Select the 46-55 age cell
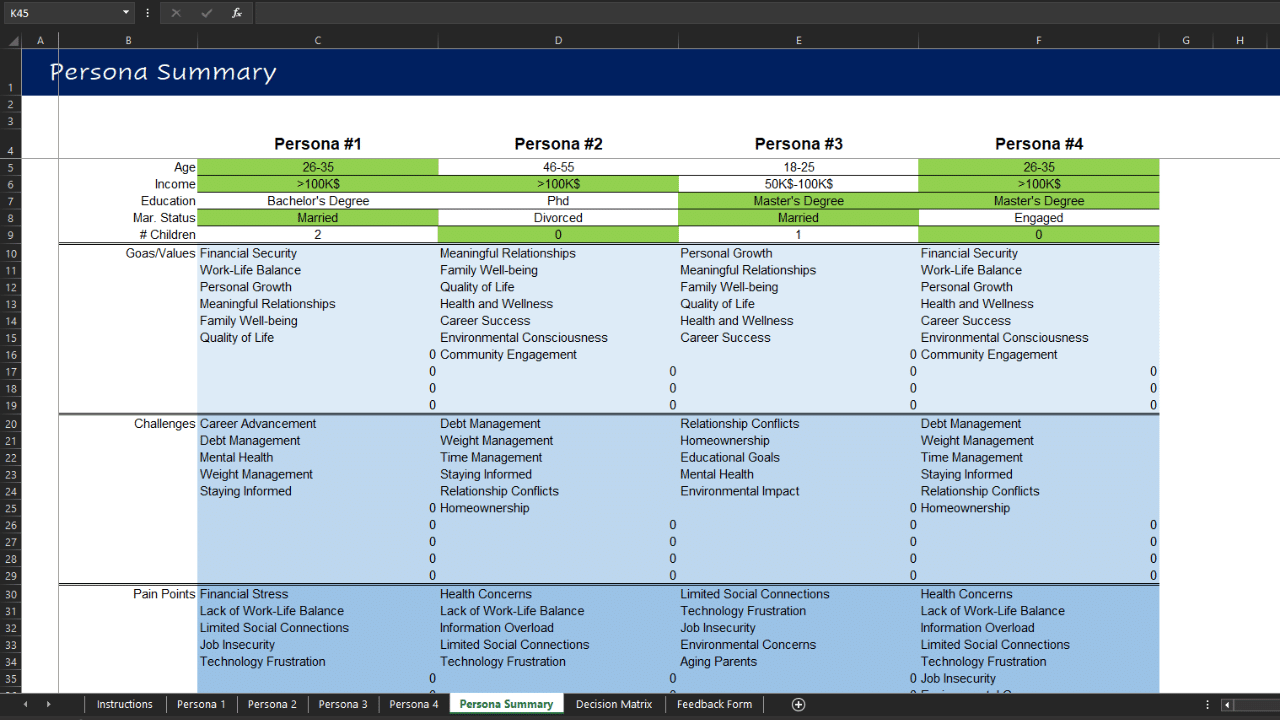Screen dimensions: 1280x720 coord(558,167)
